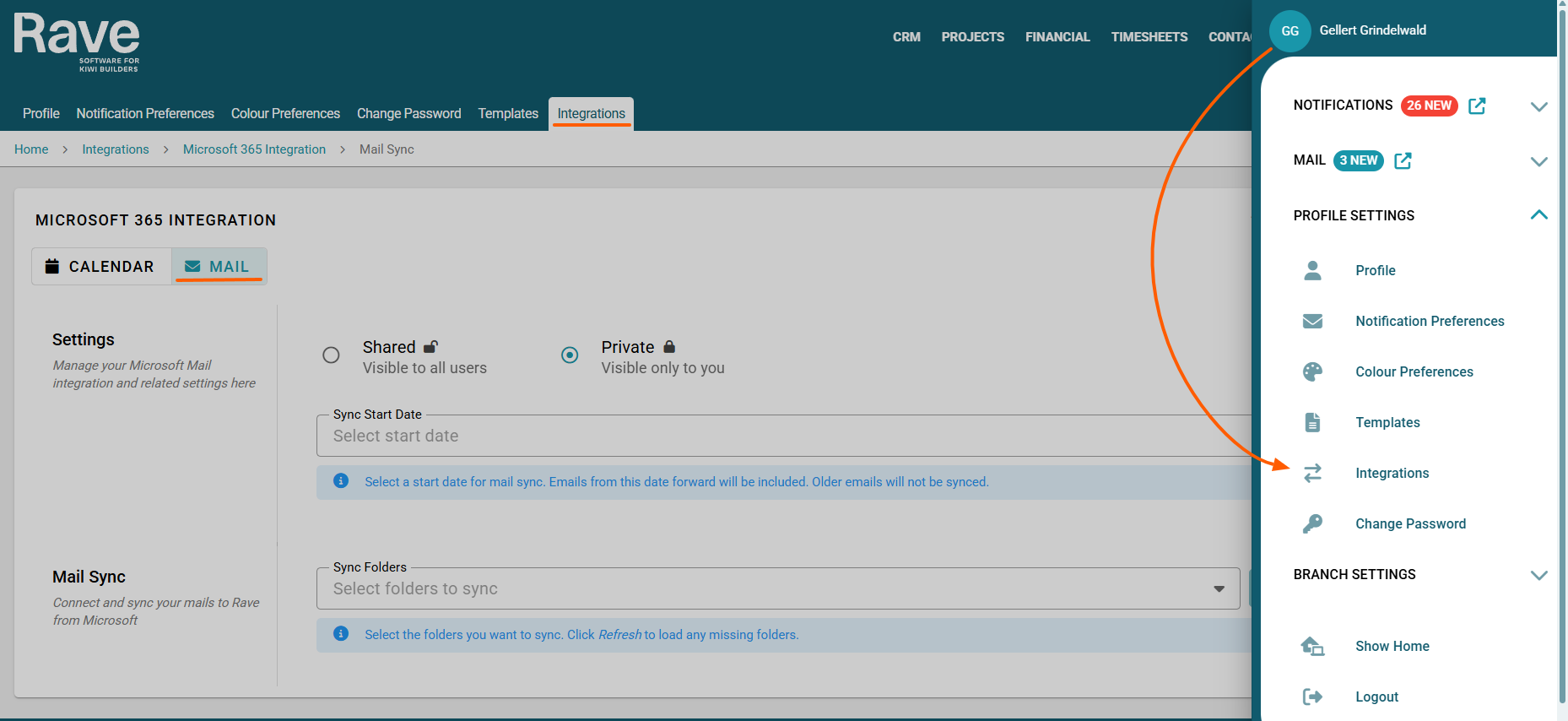Expand the Notifications section chevron
1568x721 pixels.
pos(1538,106)
